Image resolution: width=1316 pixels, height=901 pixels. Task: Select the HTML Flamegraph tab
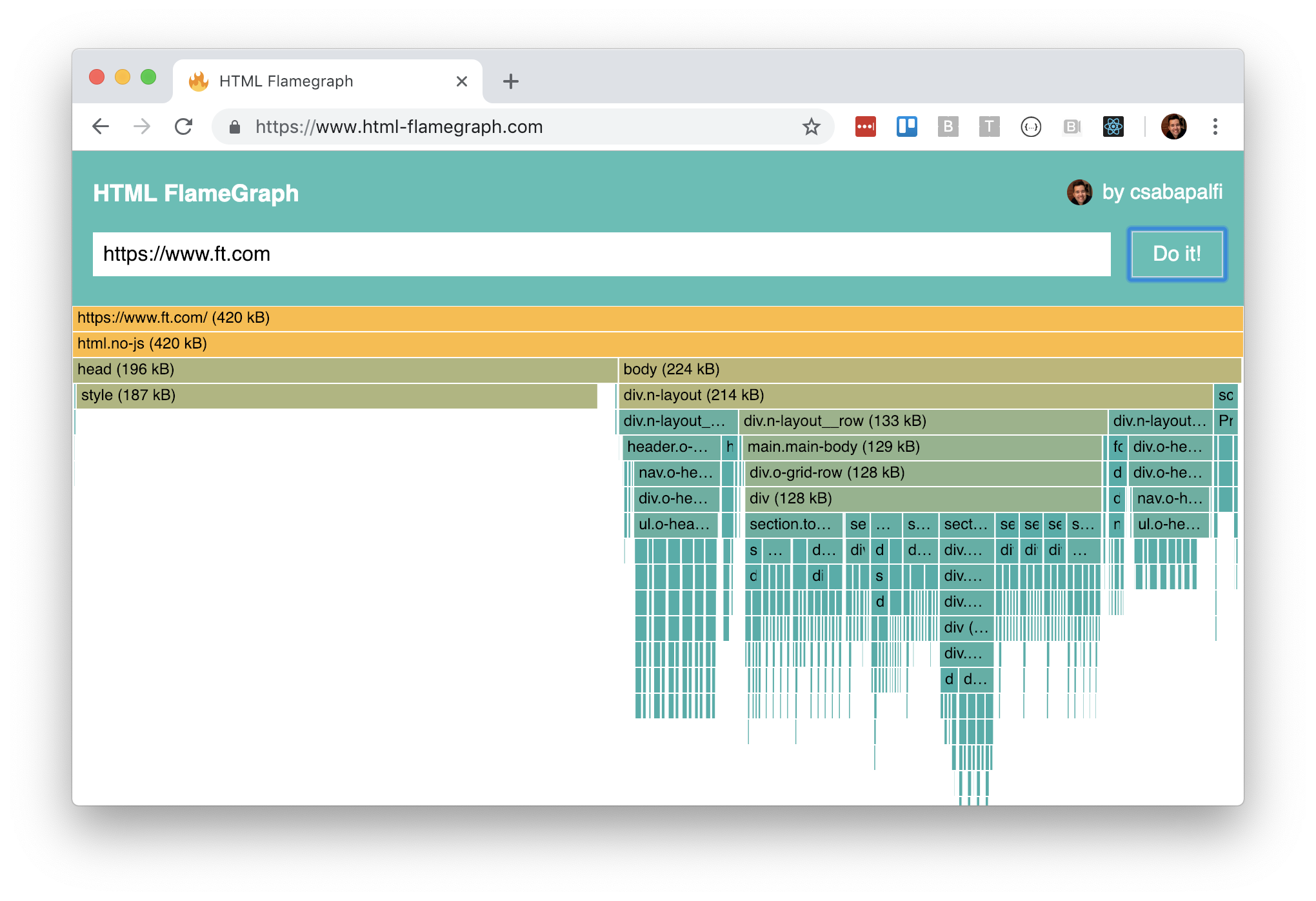click(x=328, y=81)
